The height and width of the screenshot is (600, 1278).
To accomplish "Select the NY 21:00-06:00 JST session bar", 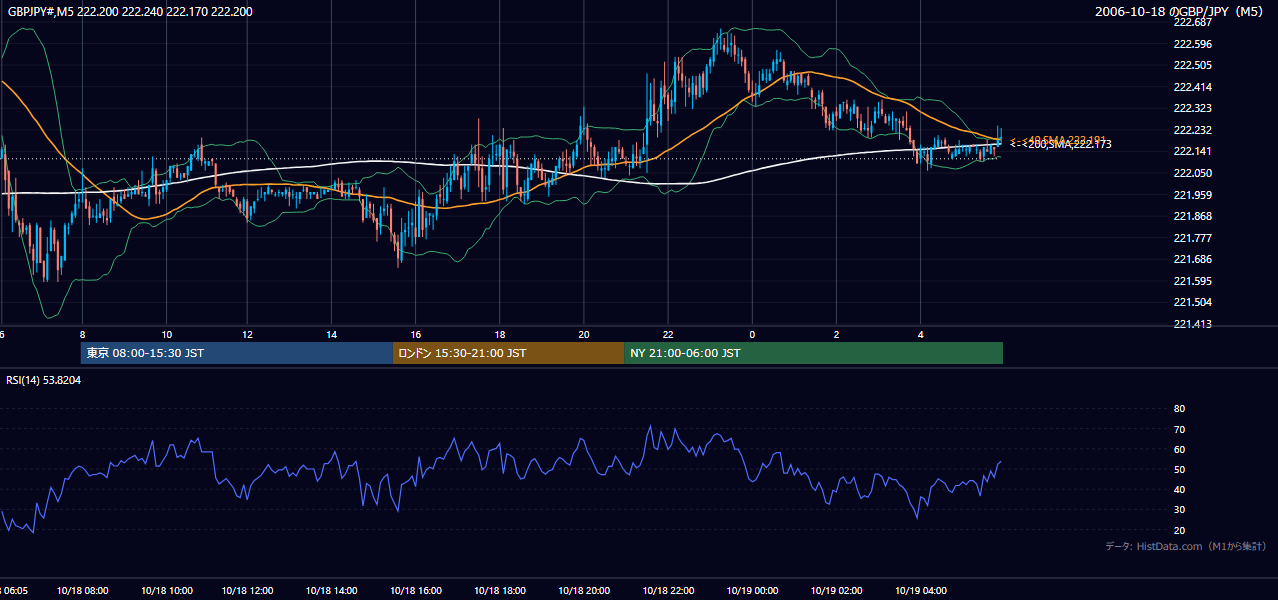I will click(x=814, y=353).
